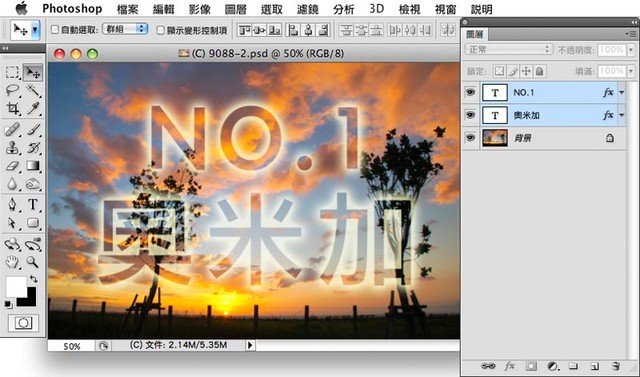Image resolution: width=640 pixels, height=377 pixels.
Task: Select the Magic Wand tool
Action: [x=33, y=90]
